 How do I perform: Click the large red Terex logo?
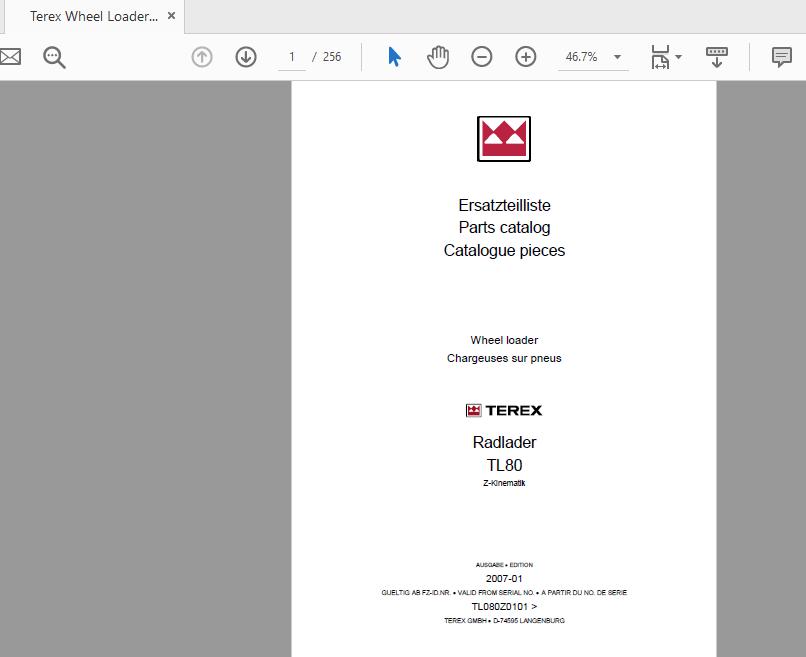[x=504, y=139]
